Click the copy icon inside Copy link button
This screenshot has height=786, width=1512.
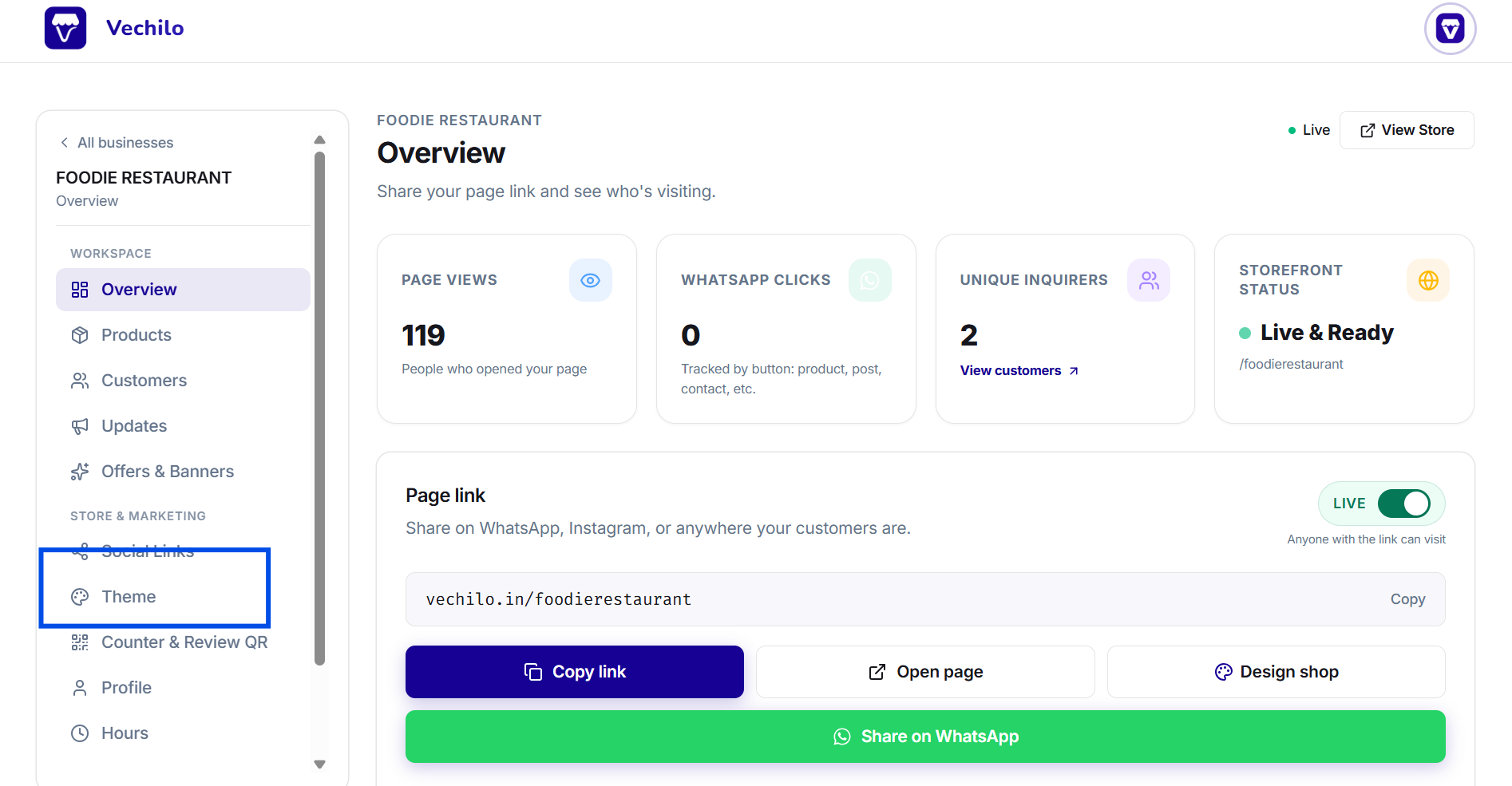pyautogui.click(x=533, y=672)
